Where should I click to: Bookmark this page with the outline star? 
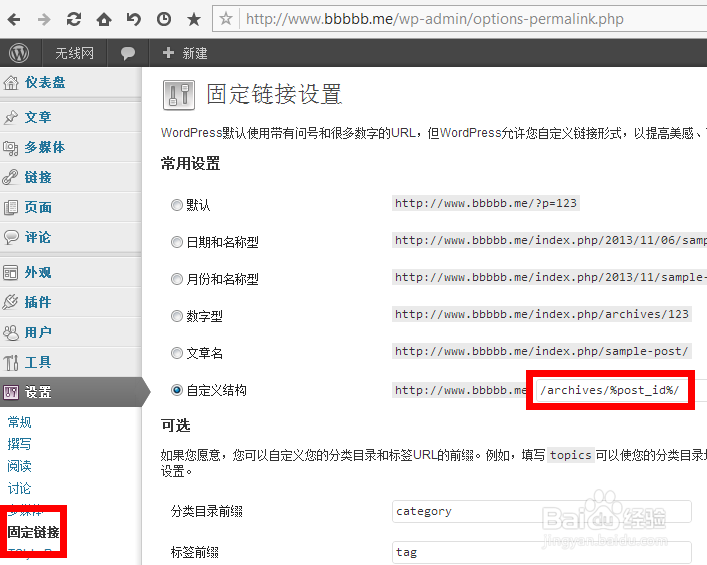[226, 19]
